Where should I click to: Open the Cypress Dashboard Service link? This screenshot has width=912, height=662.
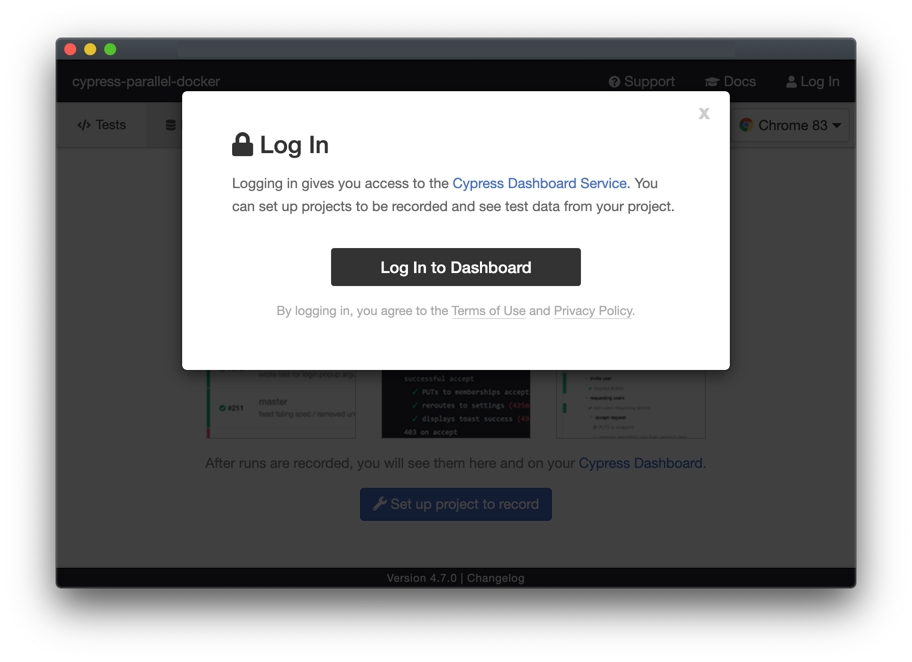coord(539,183)
